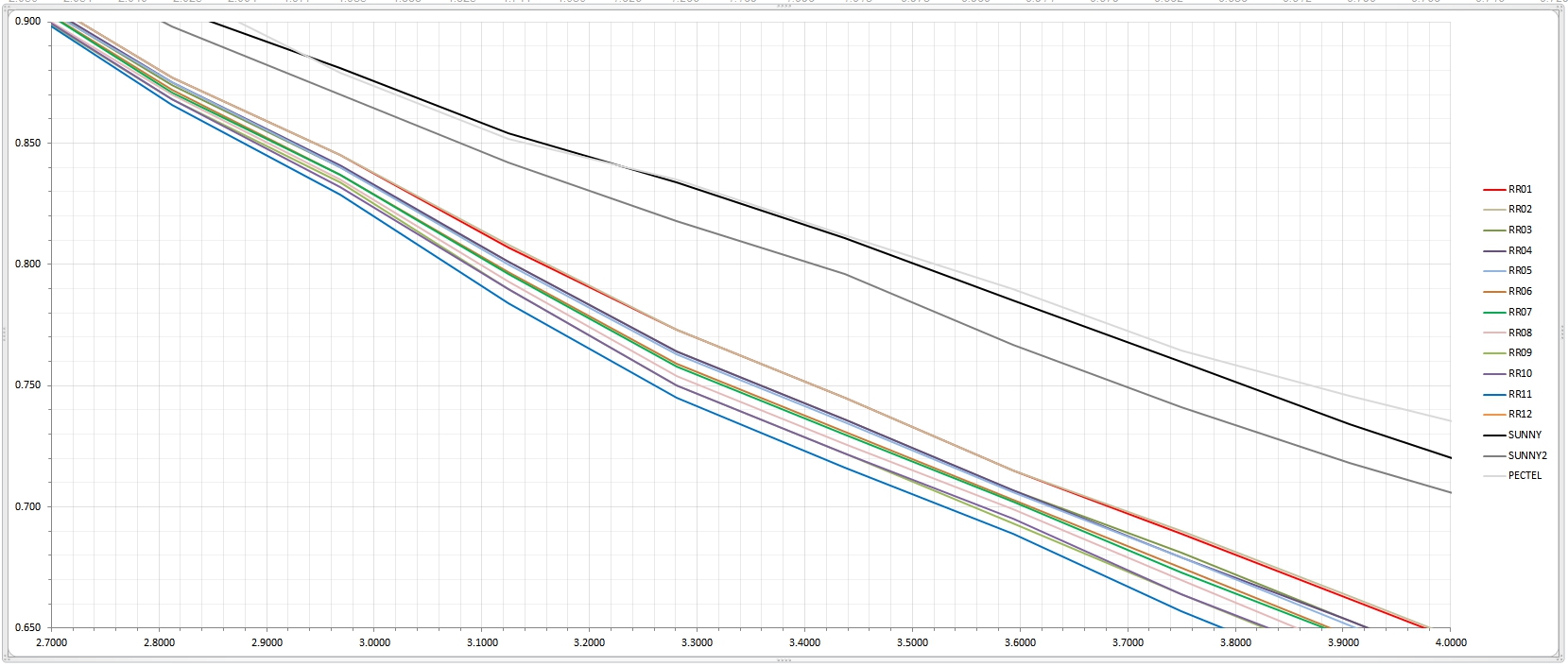Click the chart's right edge resize handle
The image size is (1568, 666).
click(x=1563, y=333)
